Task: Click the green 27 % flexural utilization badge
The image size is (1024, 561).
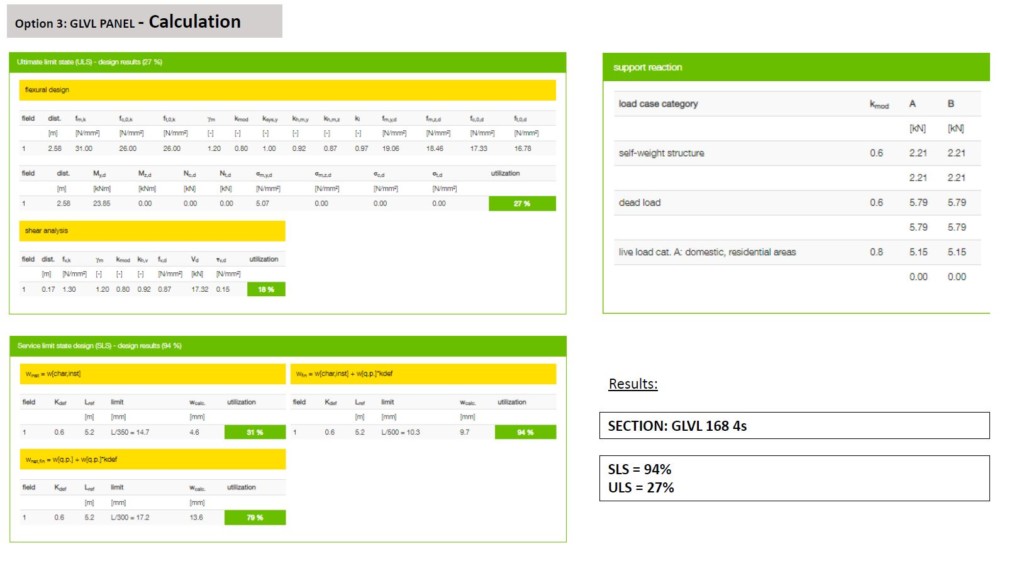Action: click(522, 203)
